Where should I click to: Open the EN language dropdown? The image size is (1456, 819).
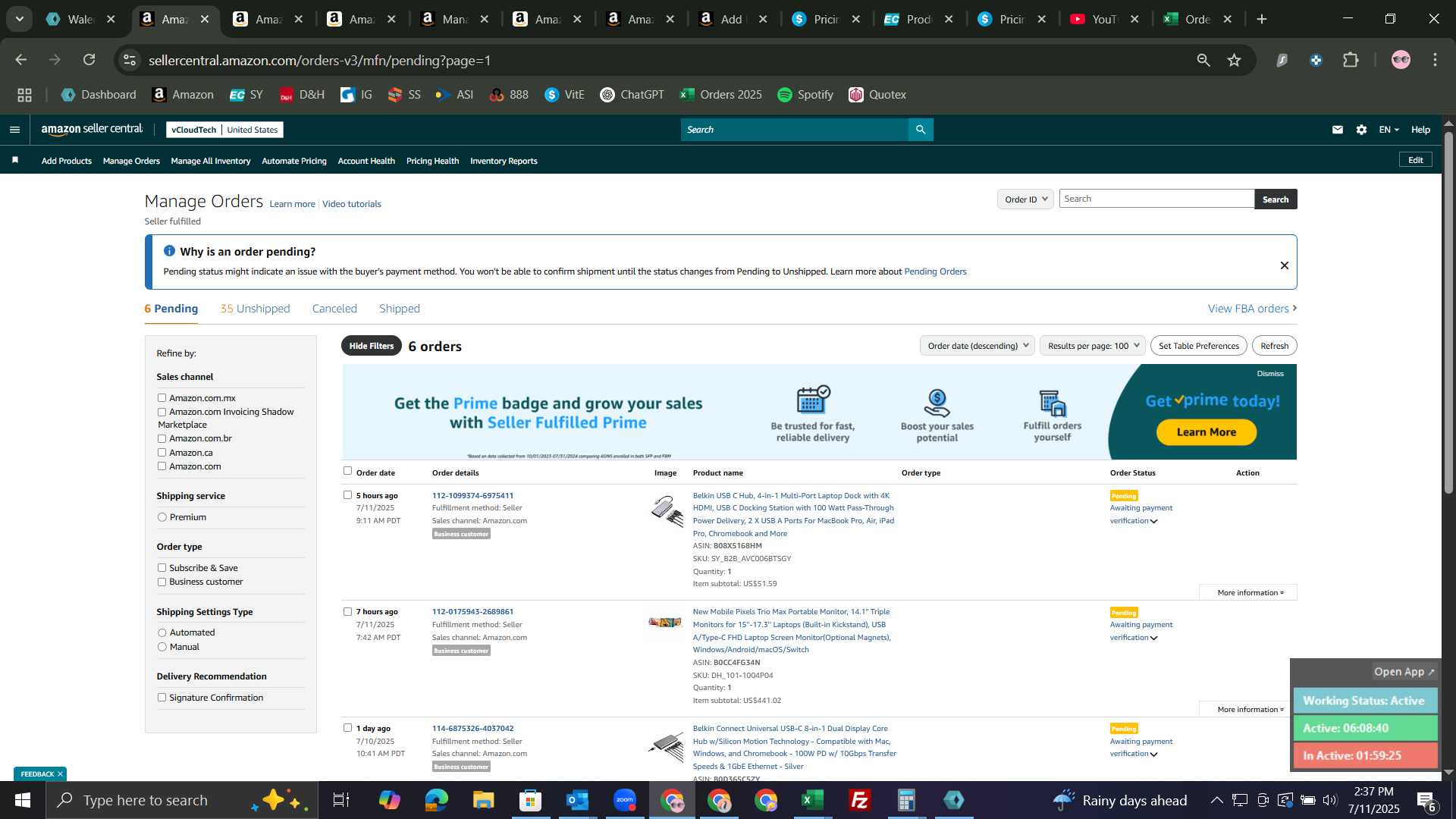point(1389,130)
